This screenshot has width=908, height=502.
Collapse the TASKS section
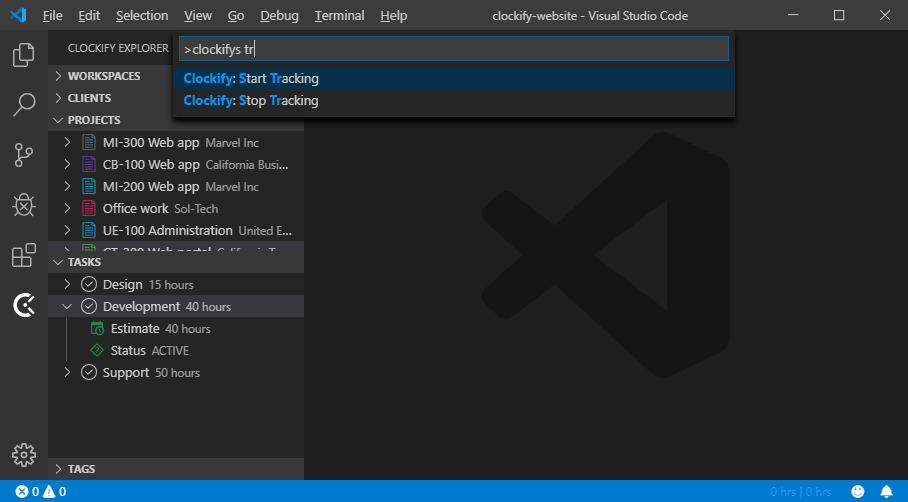tap(58, 262)
